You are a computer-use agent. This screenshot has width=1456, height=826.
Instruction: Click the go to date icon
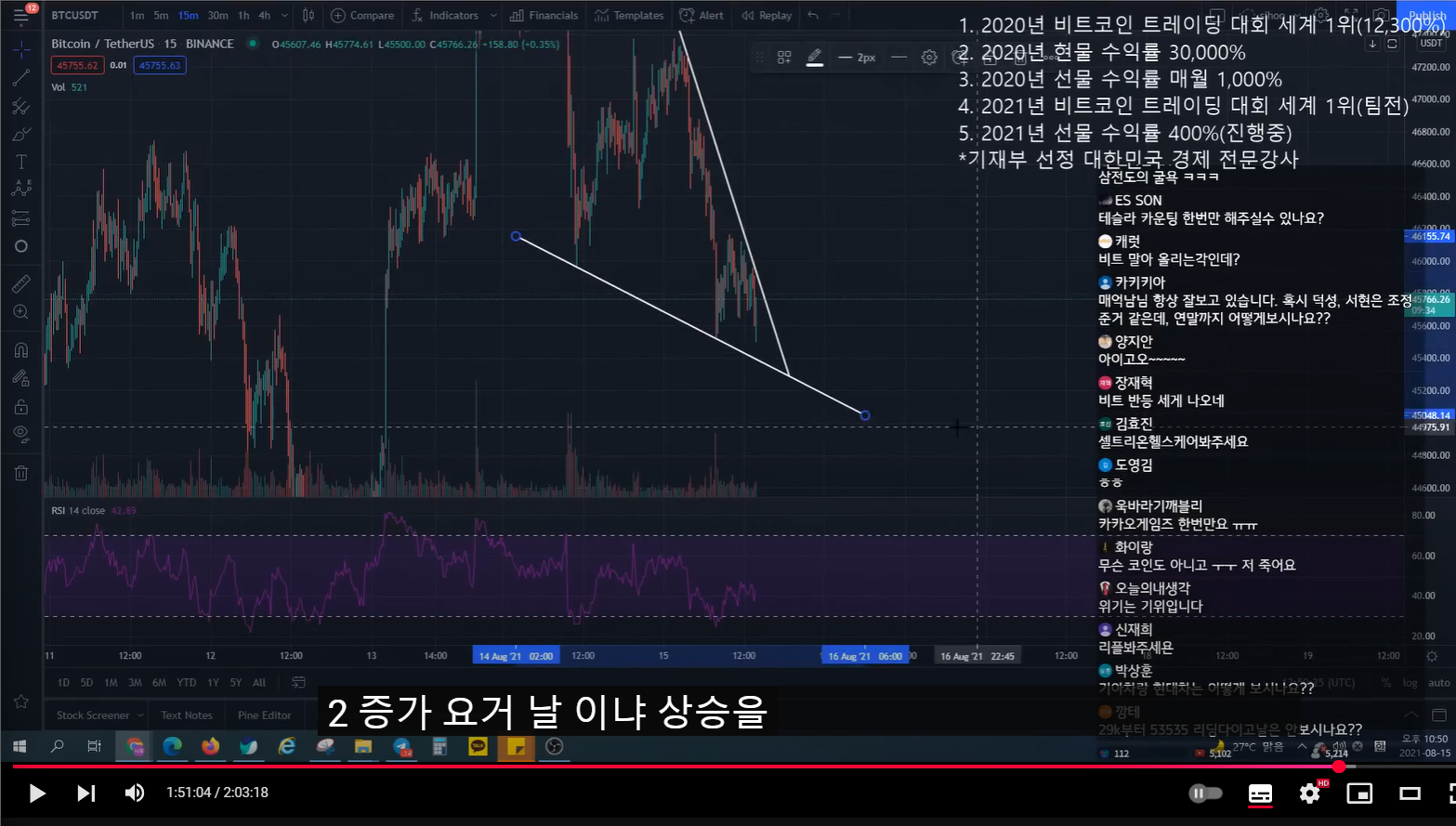(298, 682)
